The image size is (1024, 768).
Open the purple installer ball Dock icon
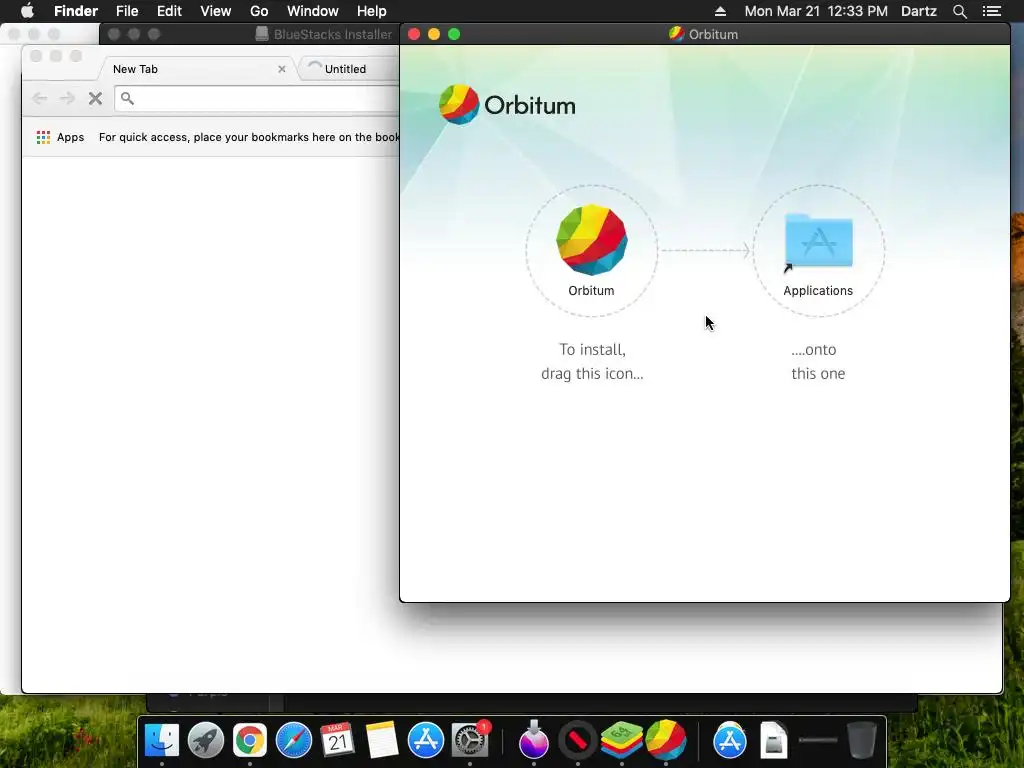(x=534, y=739)
